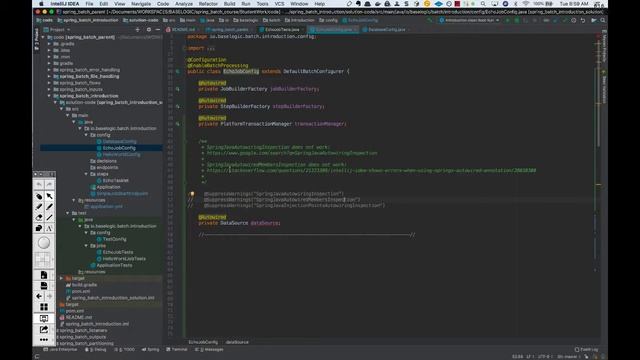Open the TODO tool window tab
640x360 pixels.
(124, 349)
